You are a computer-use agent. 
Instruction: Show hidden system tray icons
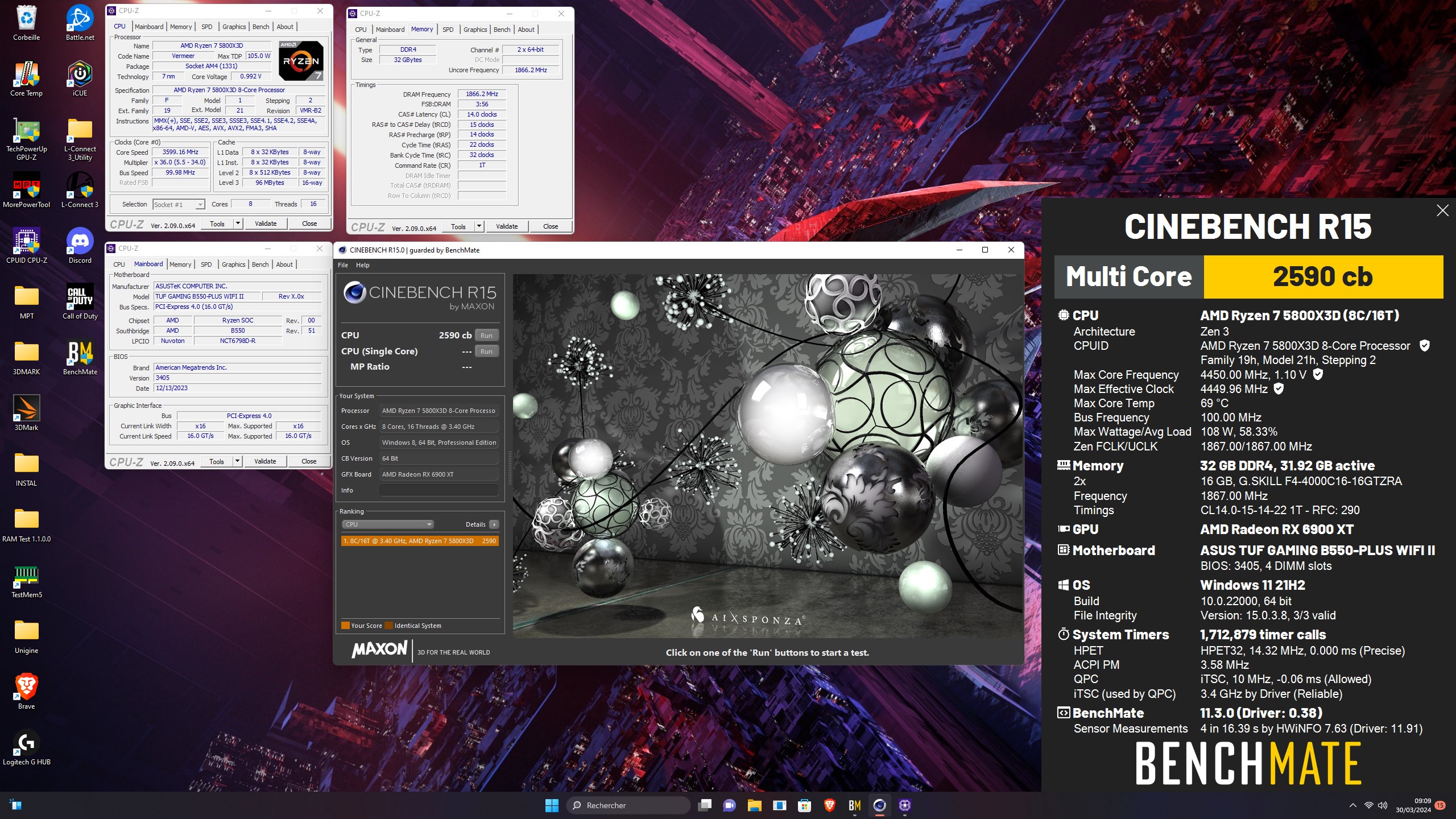point(1353,805)
